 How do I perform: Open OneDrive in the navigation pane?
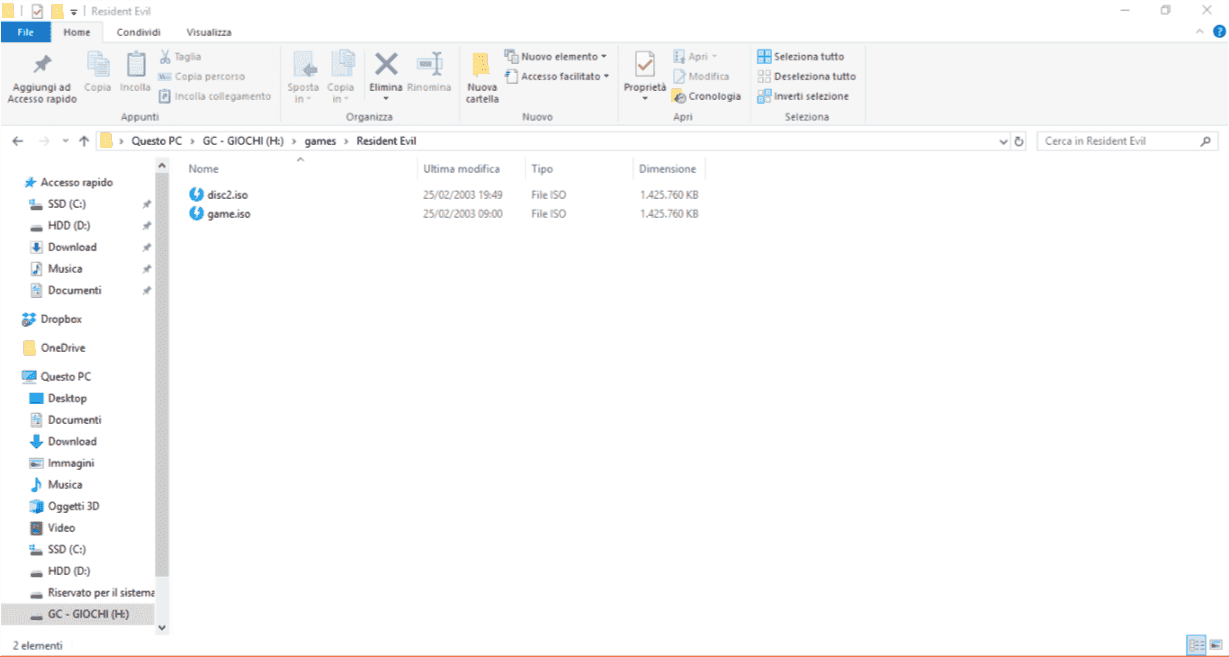(x=62, y=348)
